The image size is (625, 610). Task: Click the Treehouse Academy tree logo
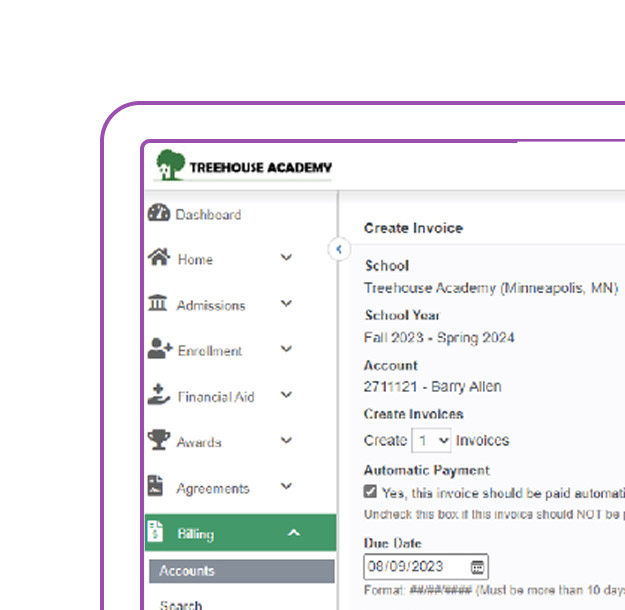click(170, 165)
